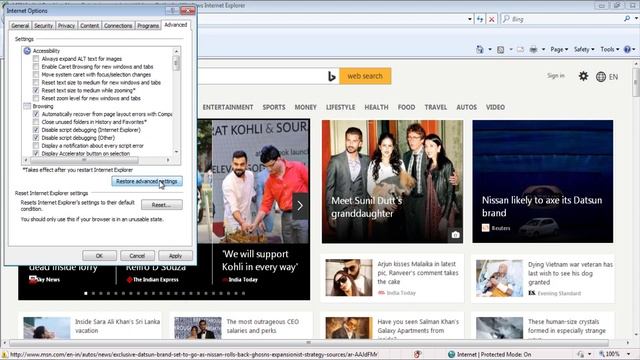Image resolution: width=640 pixels, height=360 pixels.
Task: Click the camera gallery icon on Sunil Dutt photo
Action: coord(455,235)
